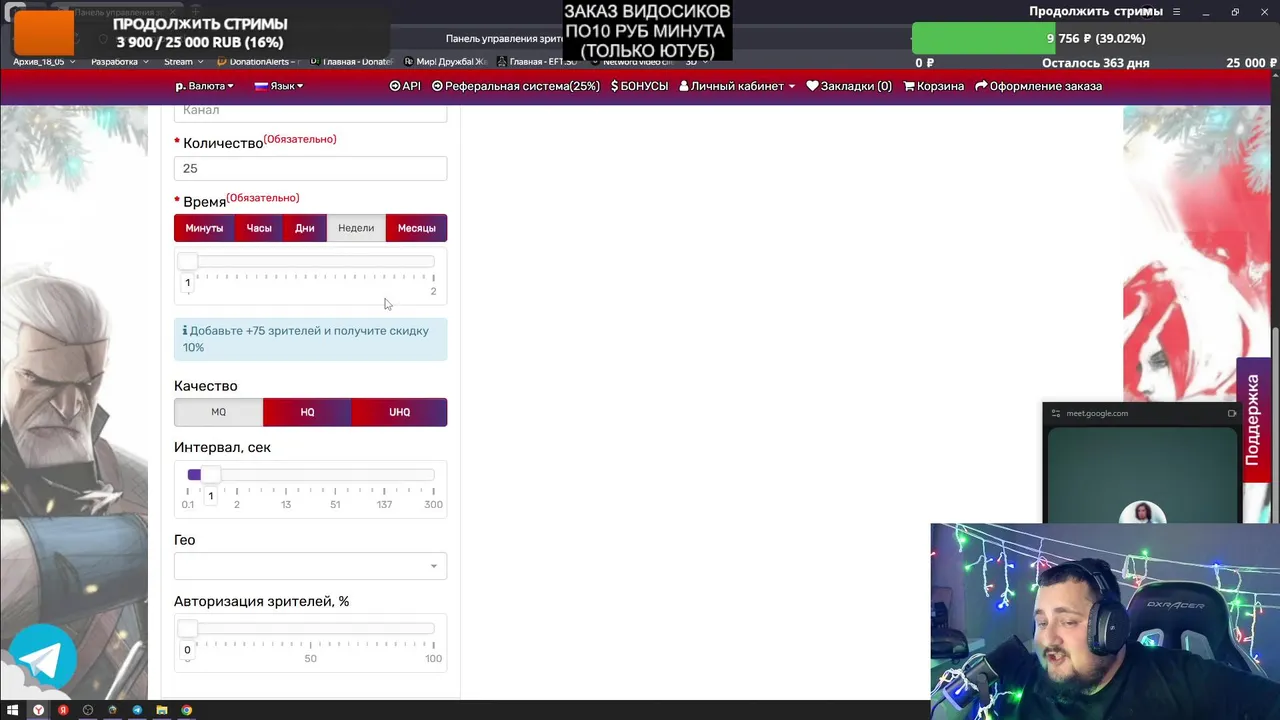Click the Интервал, сек slider handle
This screenshot has height=720, width=1280.
tap(210, 475)
